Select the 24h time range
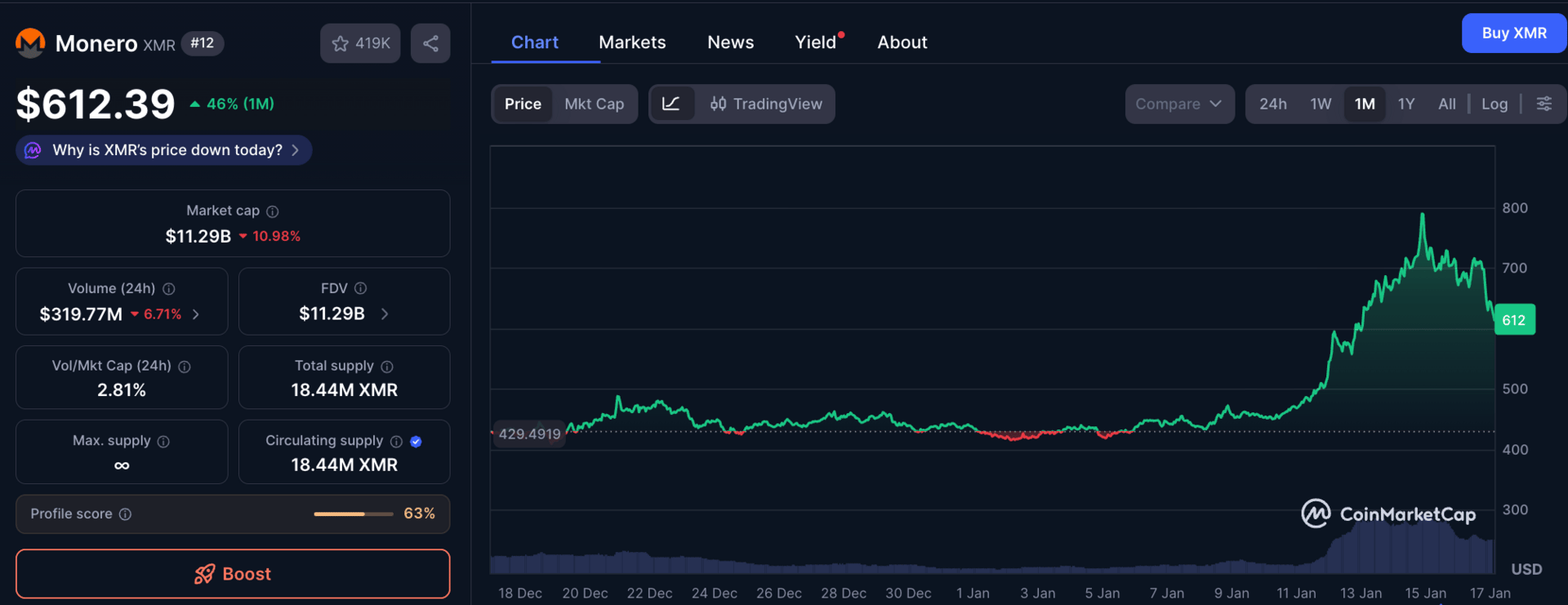The width and height of the screenshot is (1568, 605). click(x=1272, y=104)
